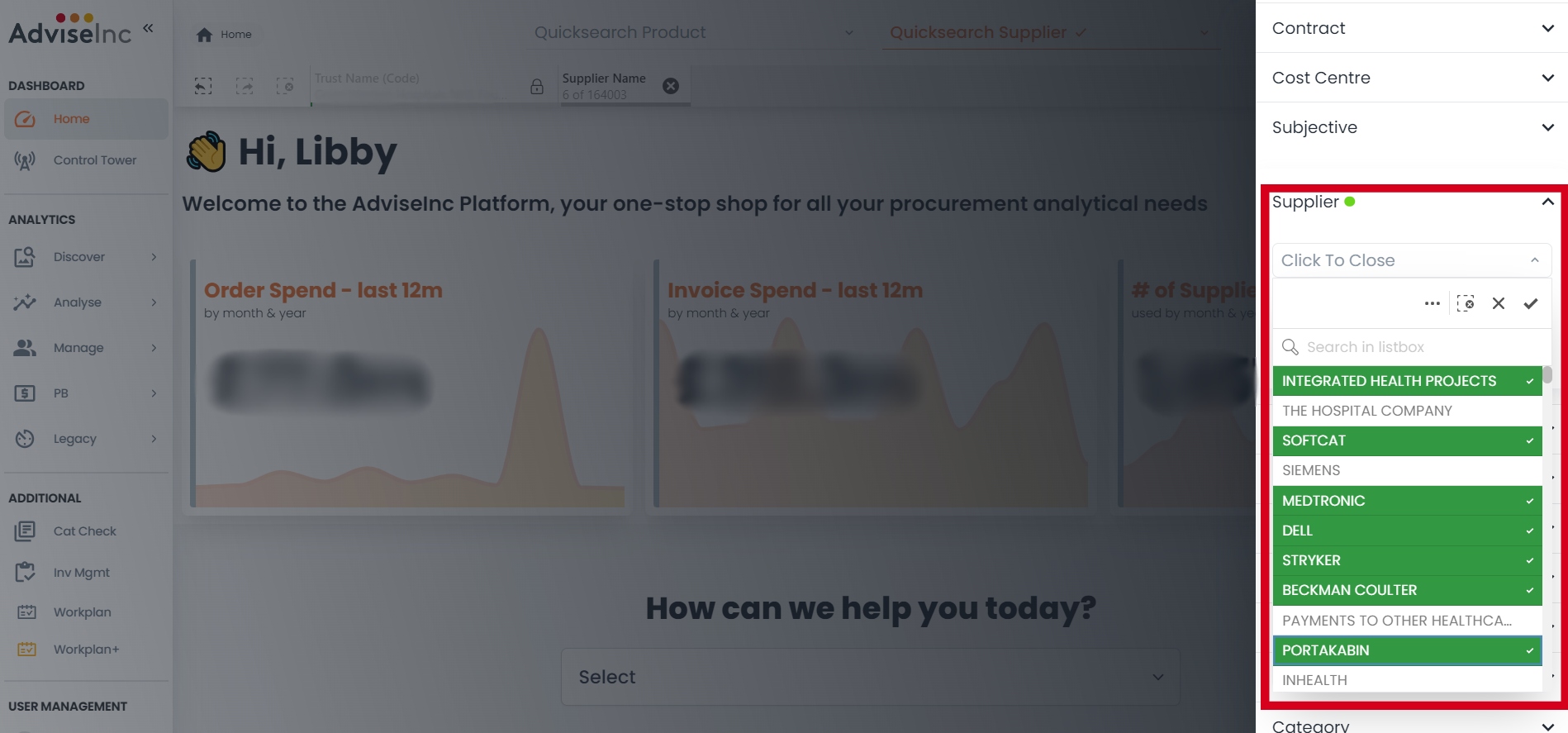Select SIEMENS supplier

tap(1407, 470)
